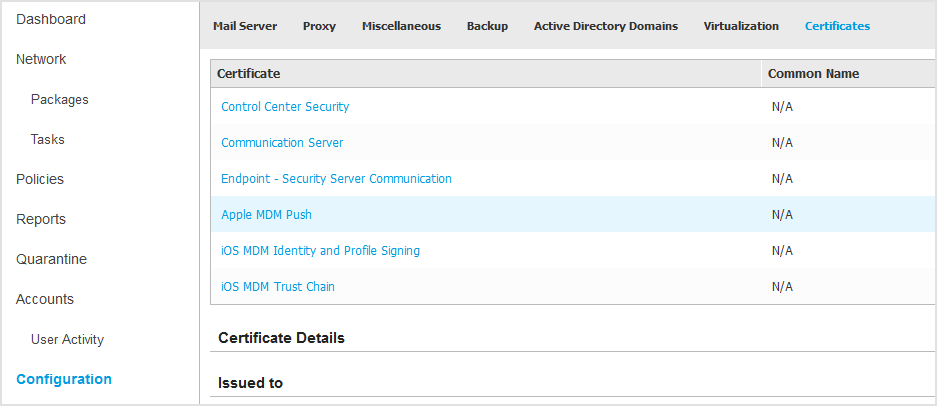Open the Miscellaneous tab

tap(401, 26)
